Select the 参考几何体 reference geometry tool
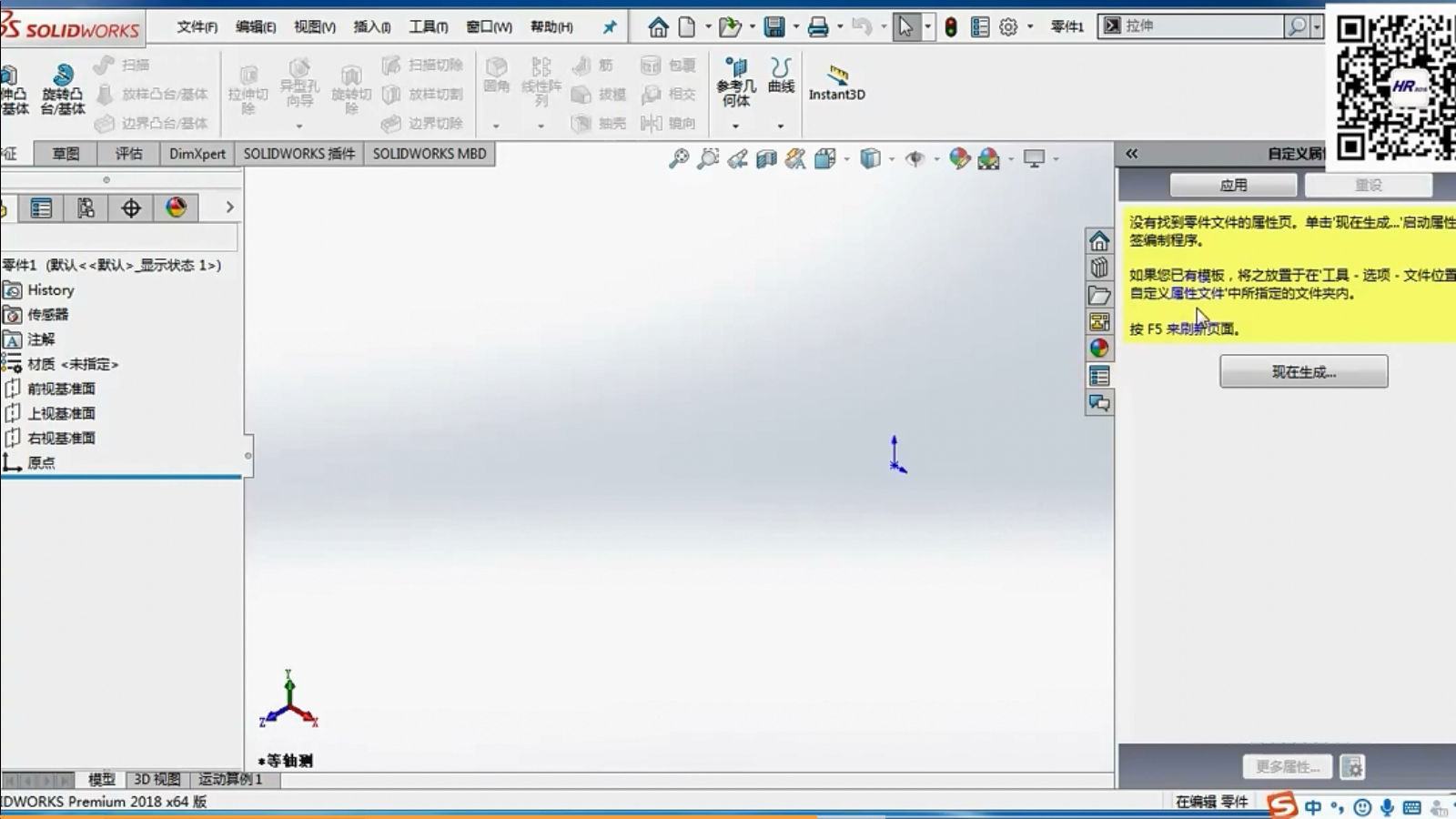 tap(735, 82)
